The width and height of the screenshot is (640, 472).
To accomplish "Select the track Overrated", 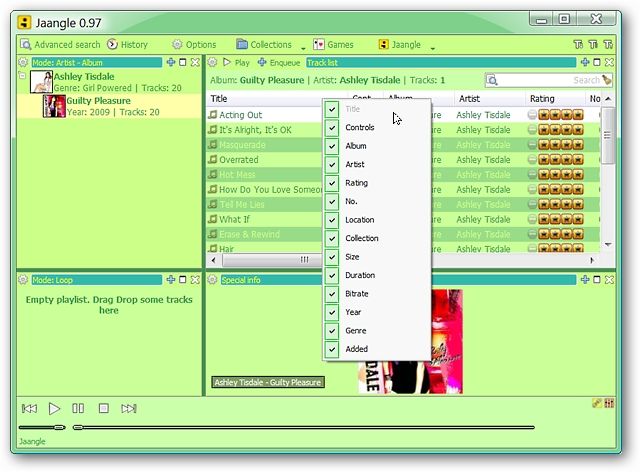I will pyautogui.click(x=239, y=160).
